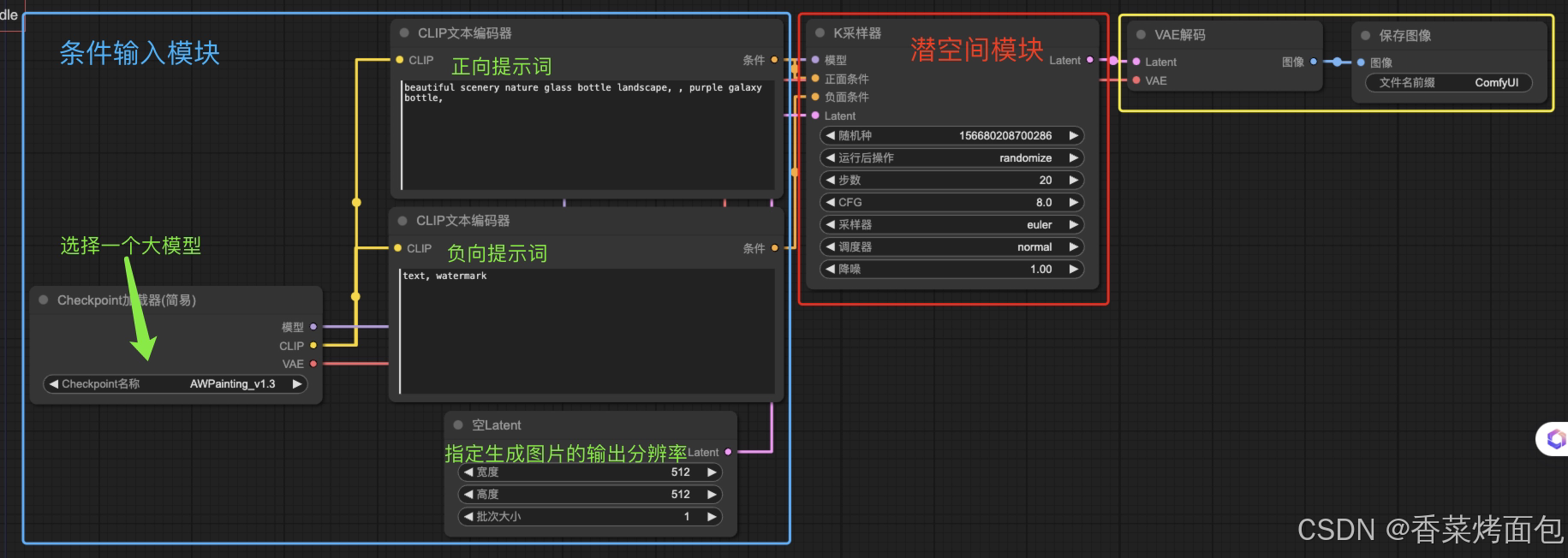This screenshot has height=558, width=1568.
Task: Choose previous Checkpoint名称 model
Action: click(x=54, y=383)
